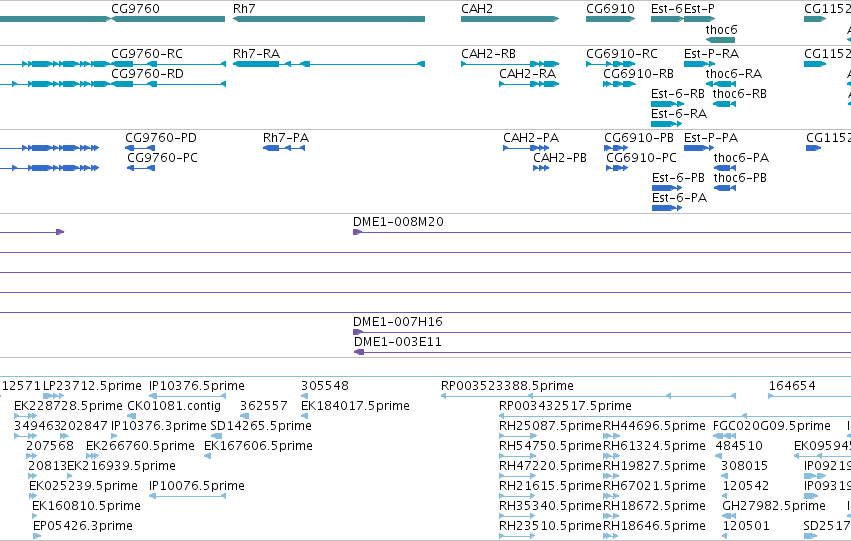Click EST label EK025239.5prime
Image resolution: width=851 pixels, height=541 pixels.
pyautogui.click(x=84, y=486)
